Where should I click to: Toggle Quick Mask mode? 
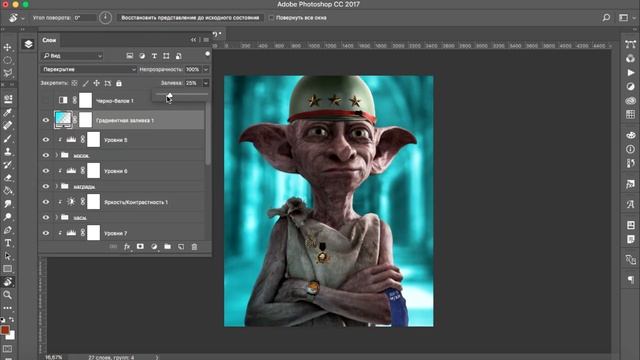[x=7, y=349]
